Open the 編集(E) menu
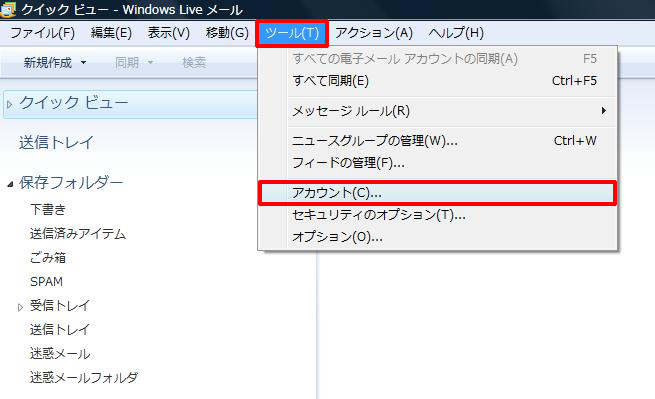655x399 pixels. tap(111, 33)
